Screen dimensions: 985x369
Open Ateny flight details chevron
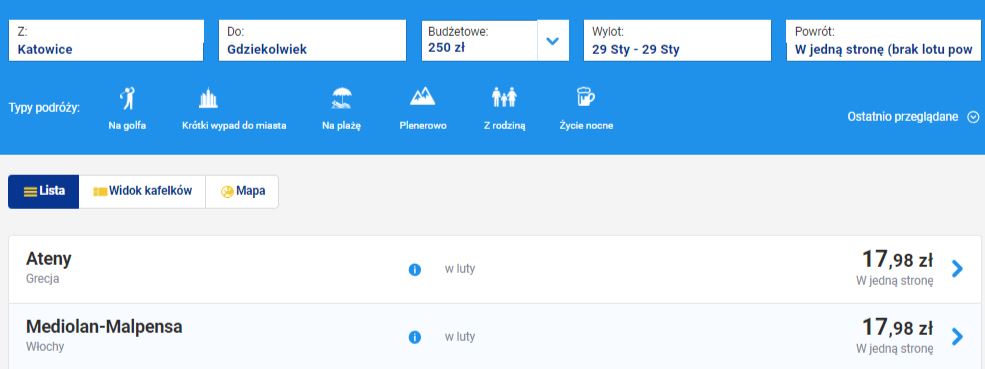point(957,269)
